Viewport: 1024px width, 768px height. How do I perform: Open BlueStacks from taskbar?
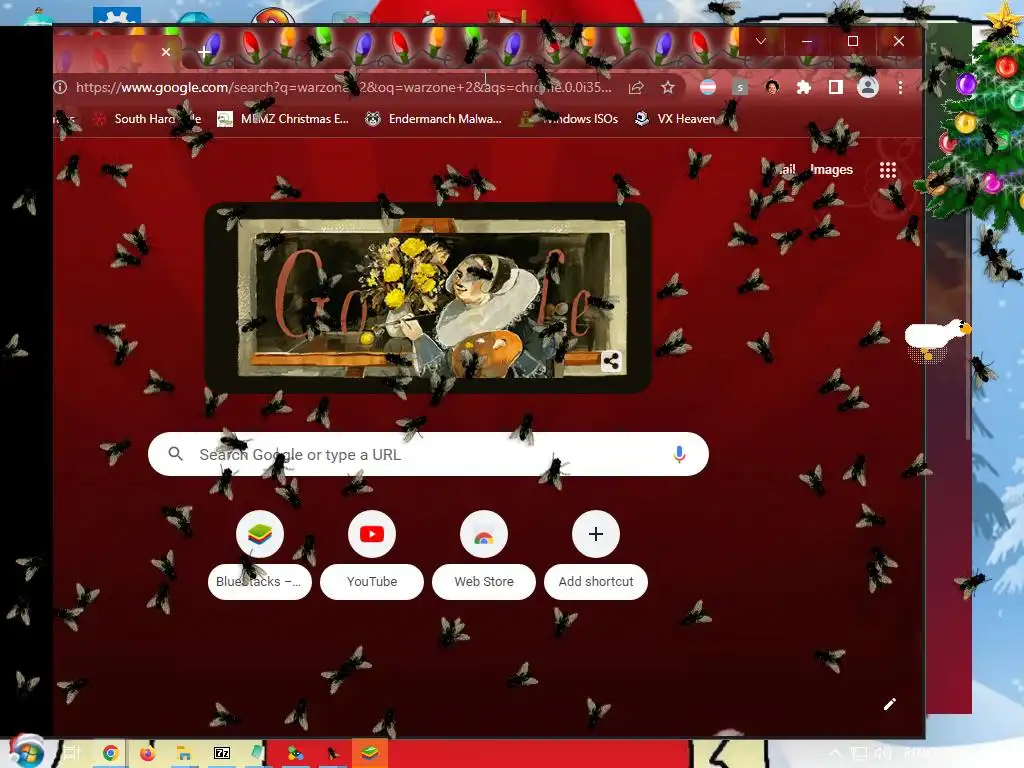point(370,754)
